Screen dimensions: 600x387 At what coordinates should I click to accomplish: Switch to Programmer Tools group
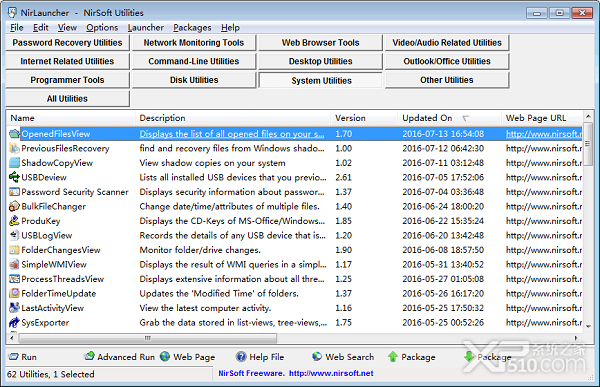coord(67,80)
